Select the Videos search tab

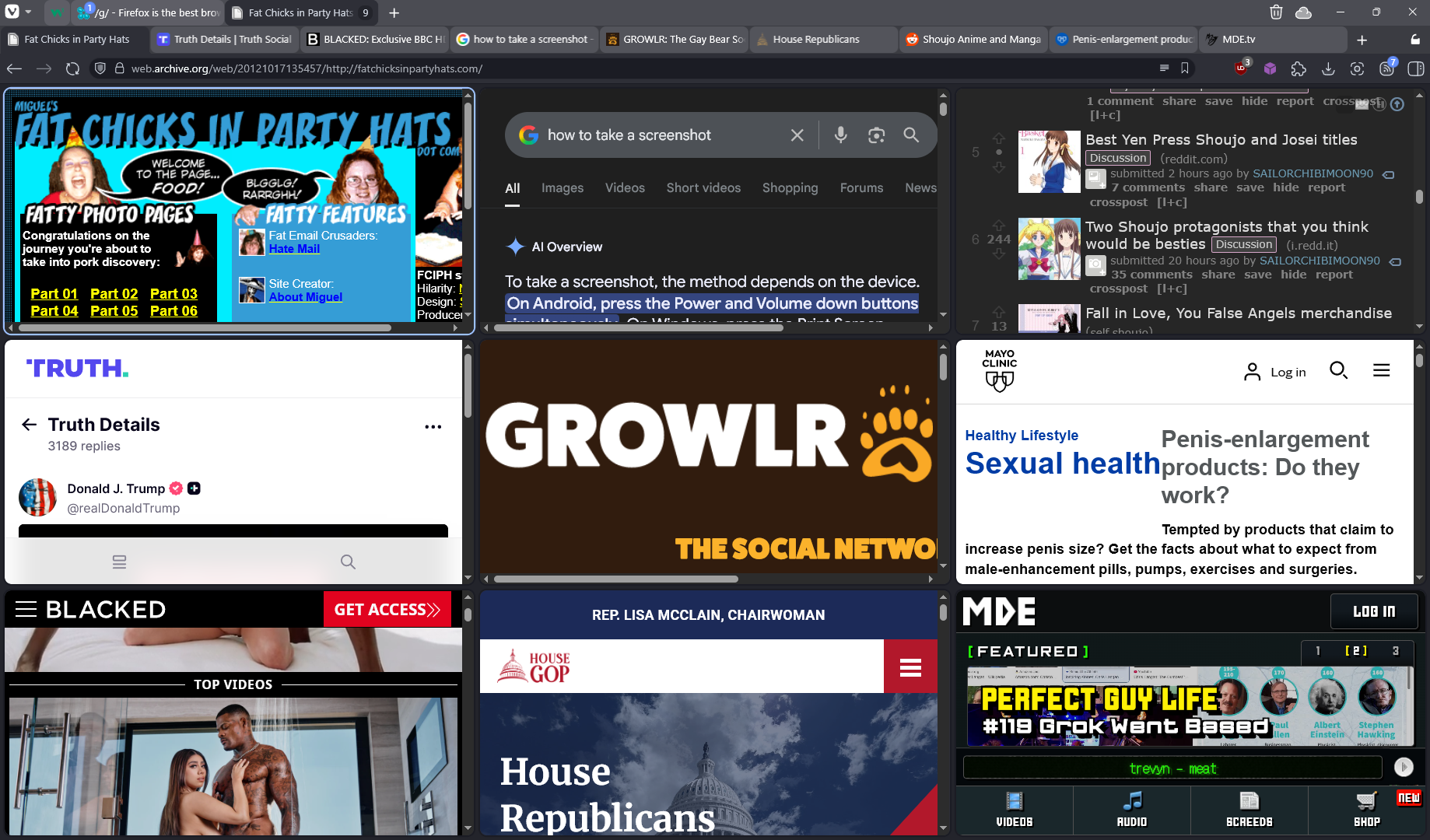pyautogui.click(x=625, y=187)
